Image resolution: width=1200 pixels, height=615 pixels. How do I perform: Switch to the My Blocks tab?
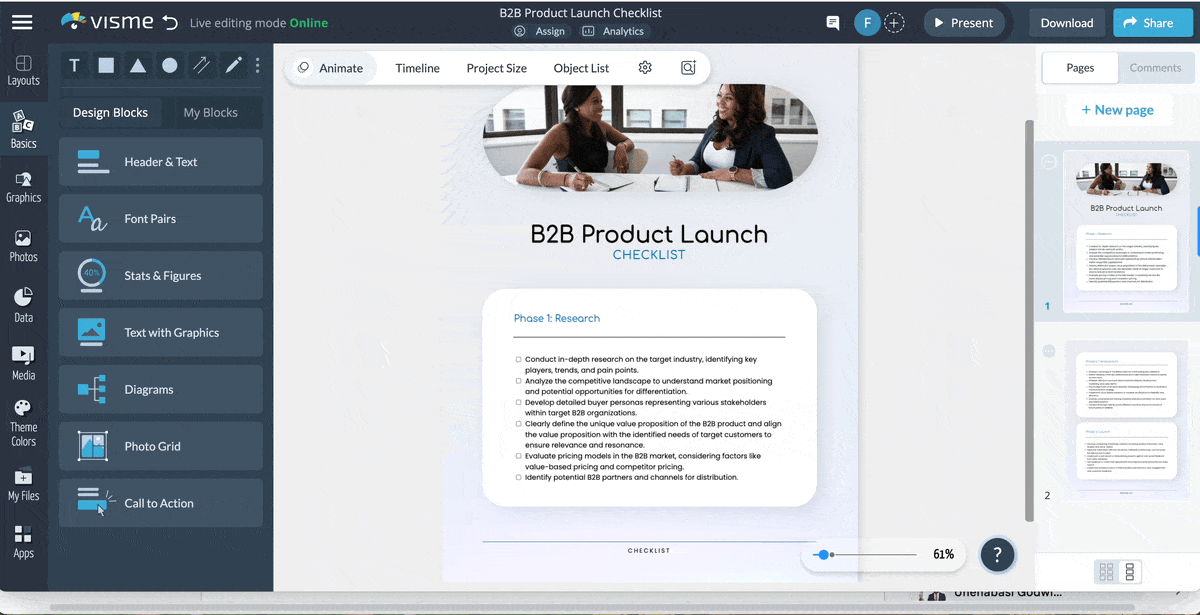click(213, 112)
